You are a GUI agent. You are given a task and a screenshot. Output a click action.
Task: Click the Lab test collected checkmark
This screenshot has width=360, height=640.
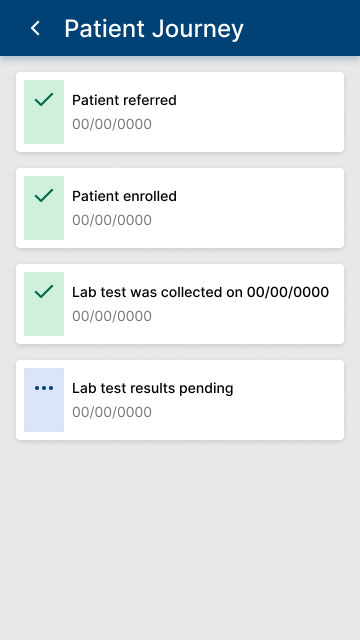pos(44,291)
